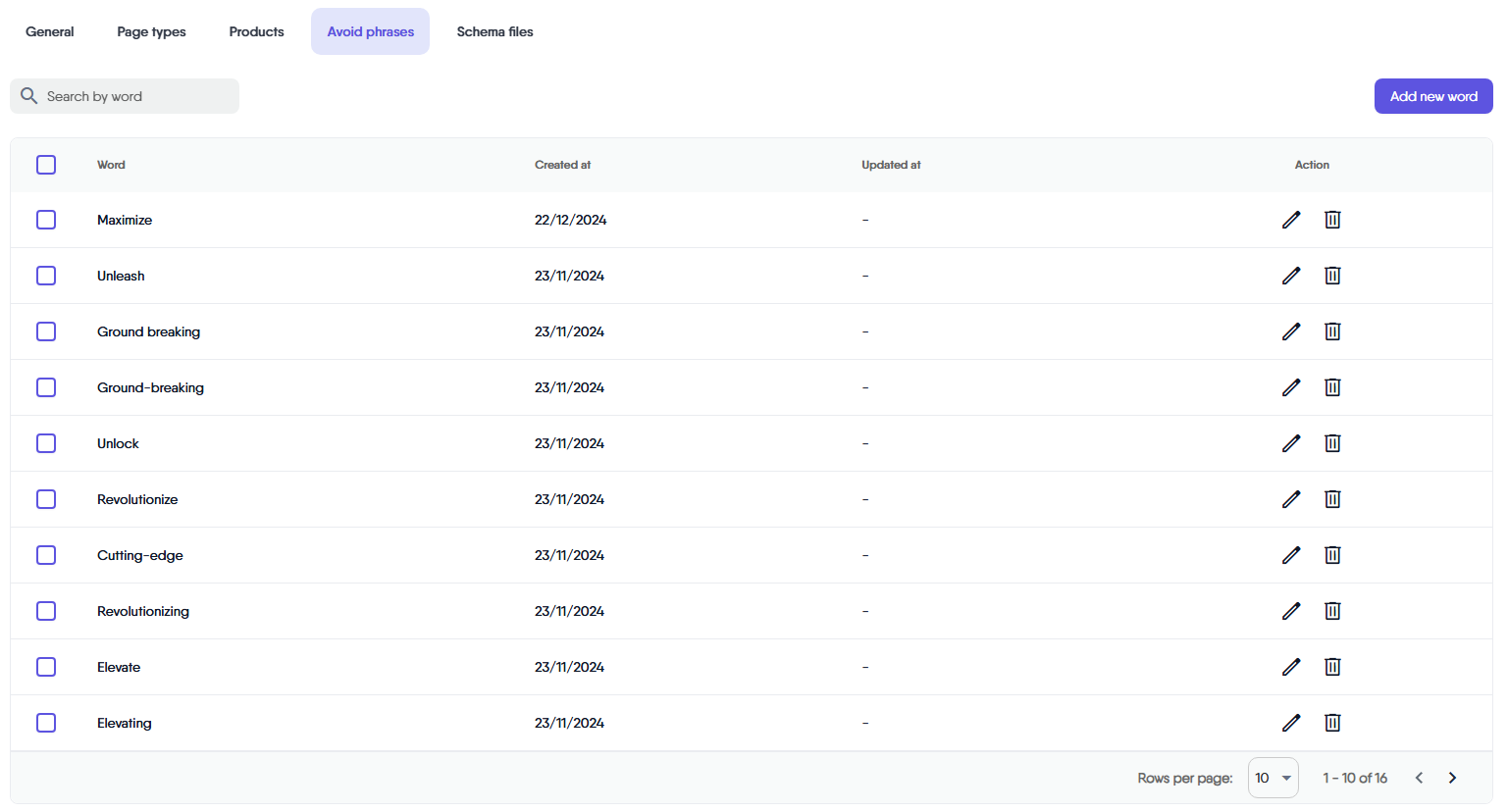Tick the Revolutionizing row checkbox
Image resolution: width=1507 pixels, height=812 pixels.
46,611
